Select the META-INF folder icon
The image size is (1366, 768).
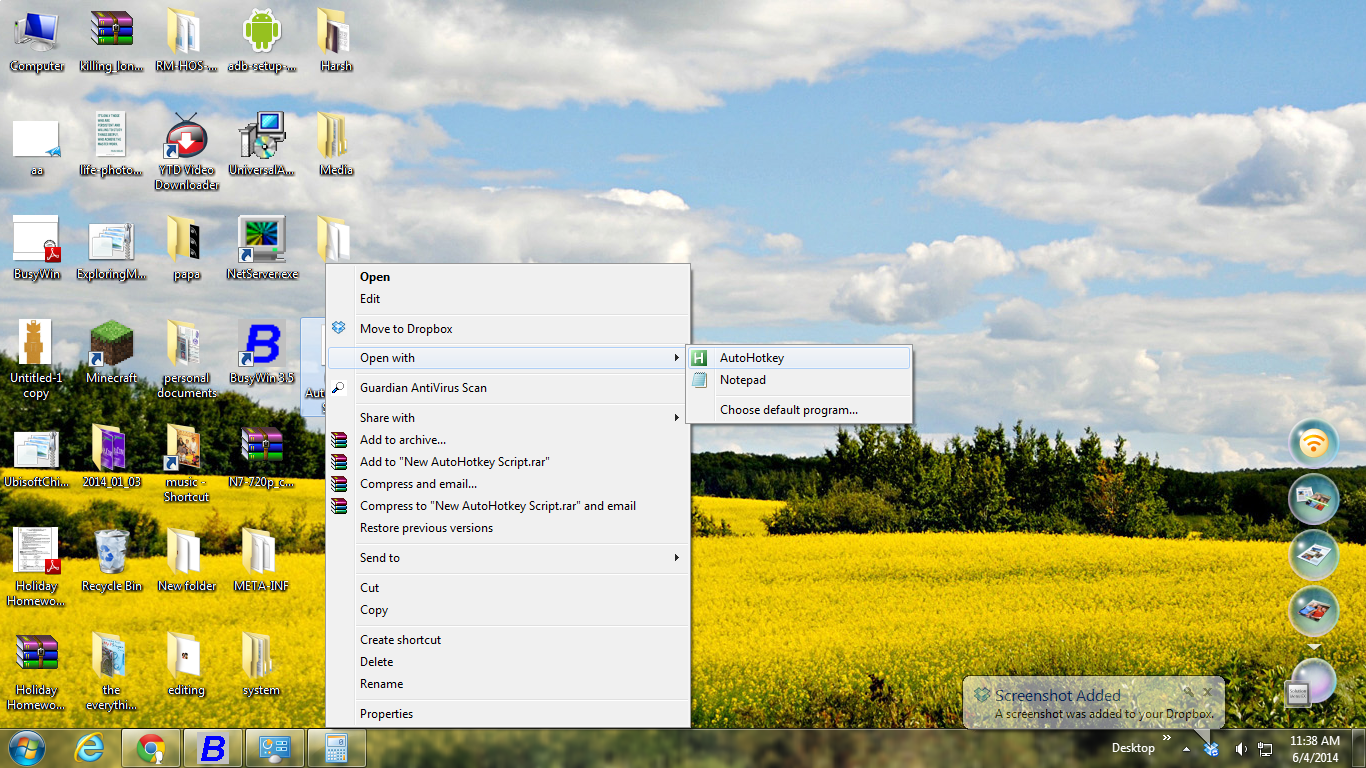261,561
